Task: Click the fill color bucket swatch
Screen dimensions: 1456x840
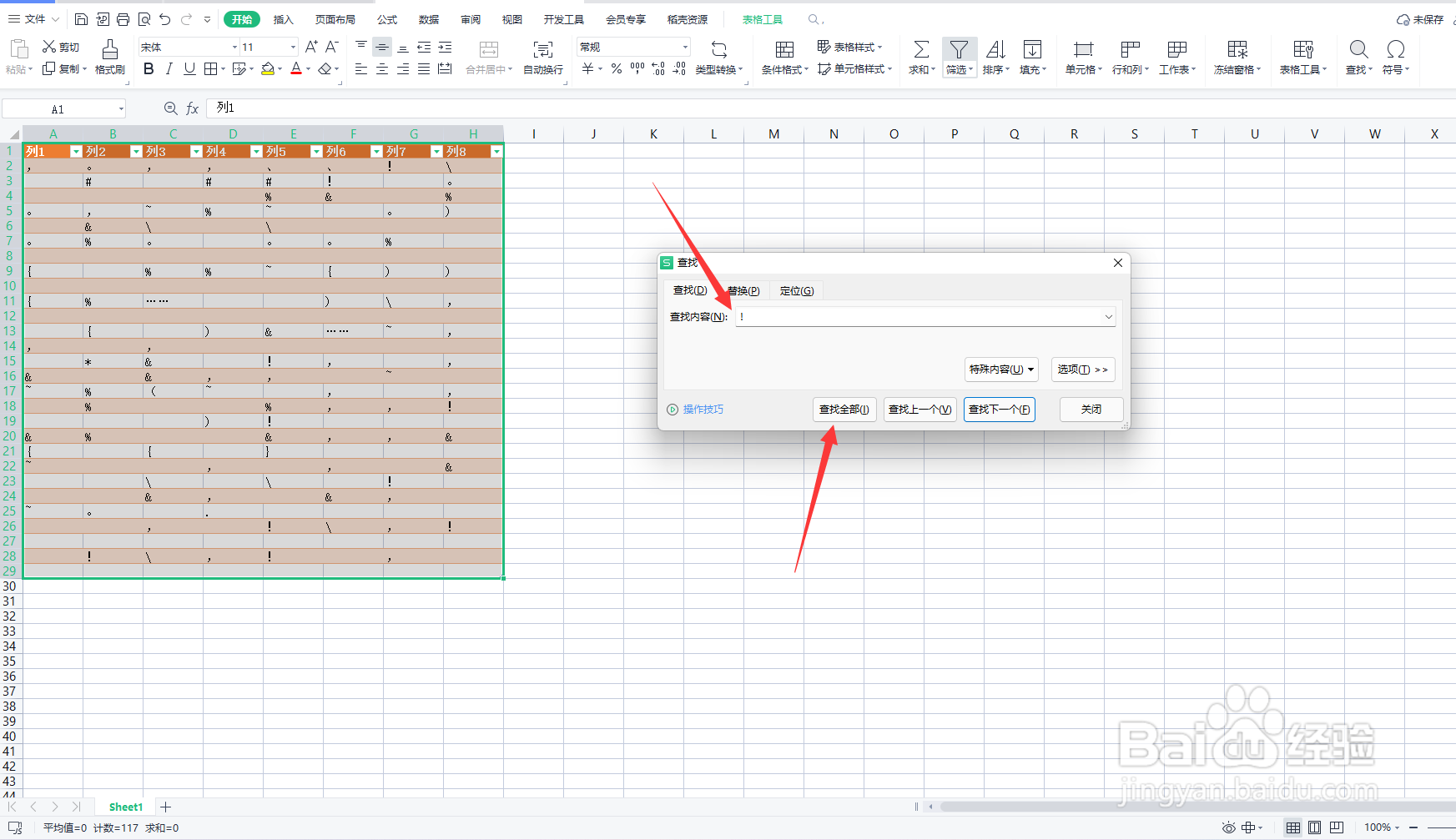Action: point(268,68)
